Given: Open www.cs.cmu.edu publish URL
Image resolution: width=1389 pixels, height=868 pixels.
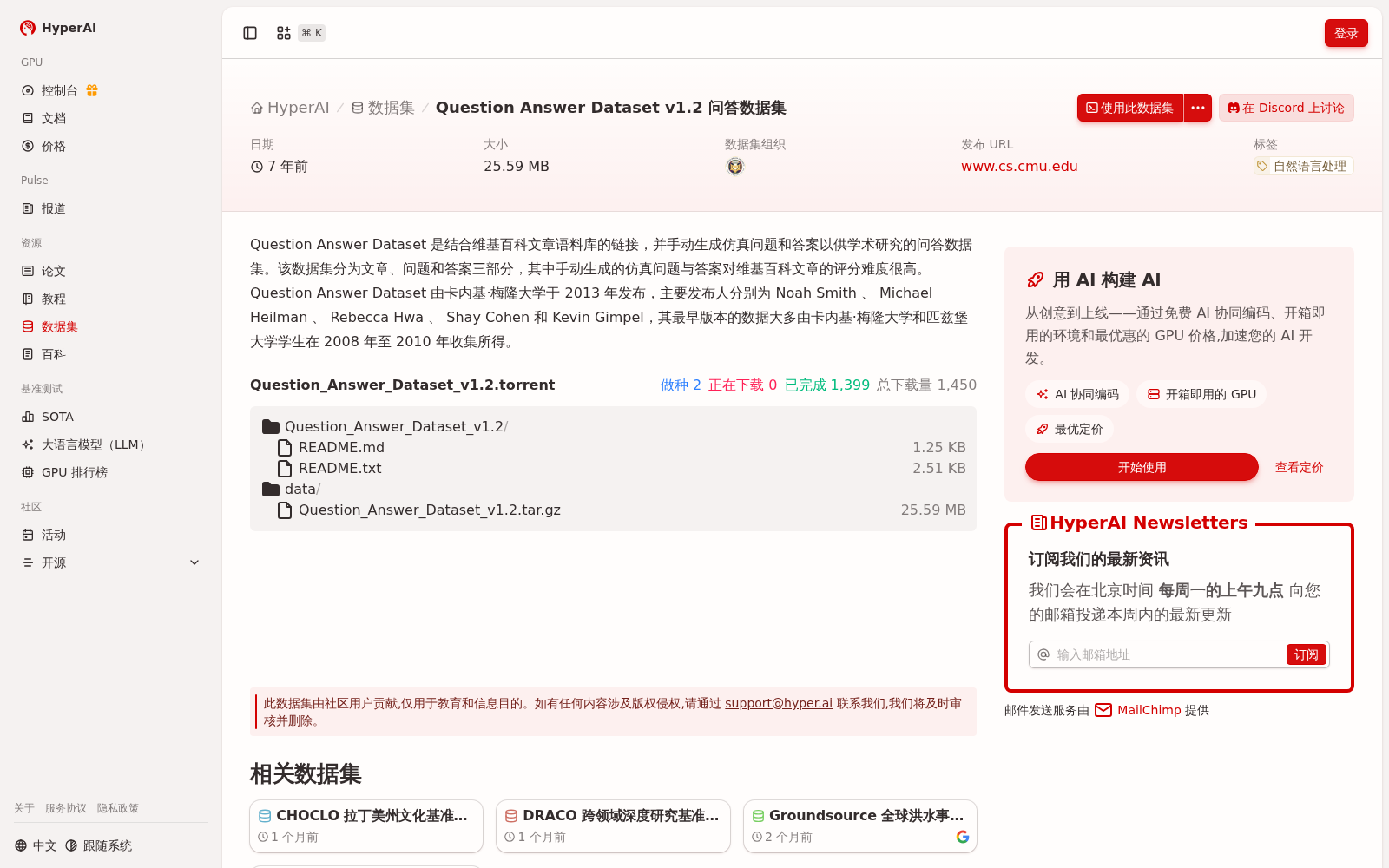Looking at the screenshot, I should 1019,167.
